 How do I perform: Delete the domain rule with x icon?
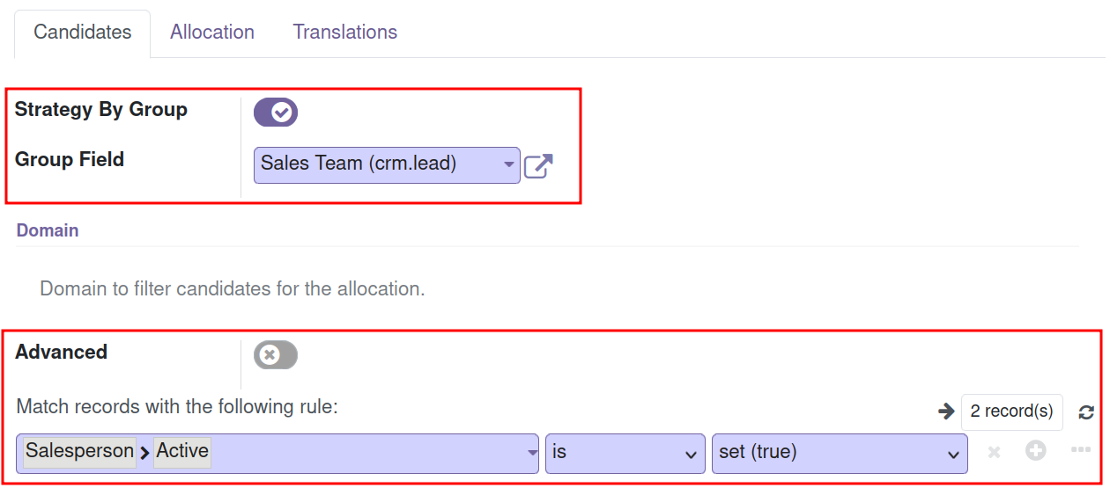coord(994,452)
